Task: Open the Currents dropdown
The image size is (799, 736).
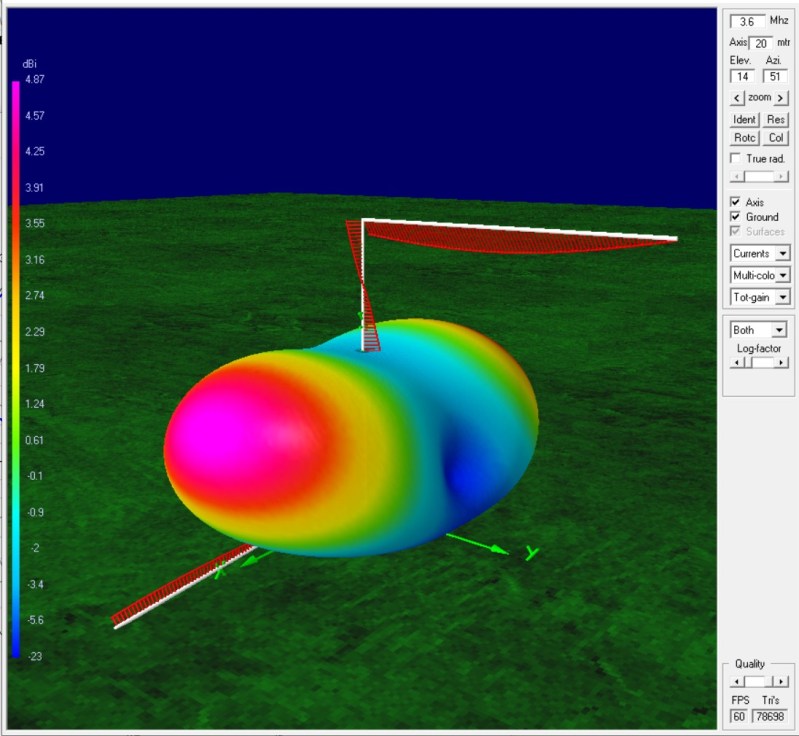Action: click(x=782, y=254)
